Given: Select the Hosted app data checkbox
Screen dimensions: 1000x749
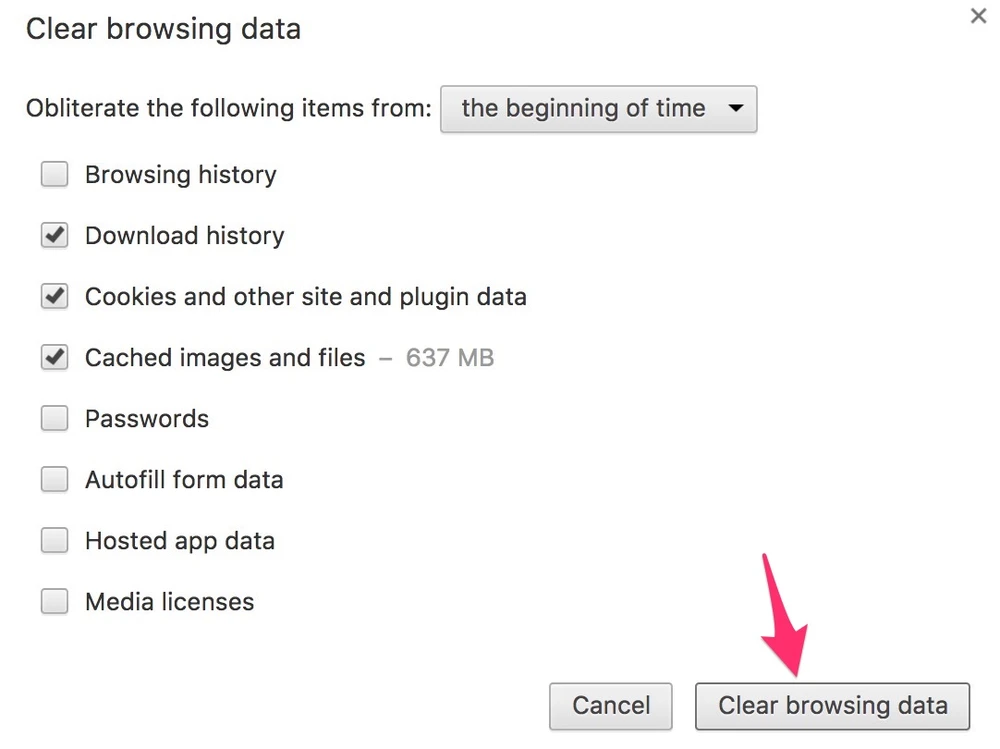Looking at the screenshot, I should pyautogui.click(x=54, y=541).
